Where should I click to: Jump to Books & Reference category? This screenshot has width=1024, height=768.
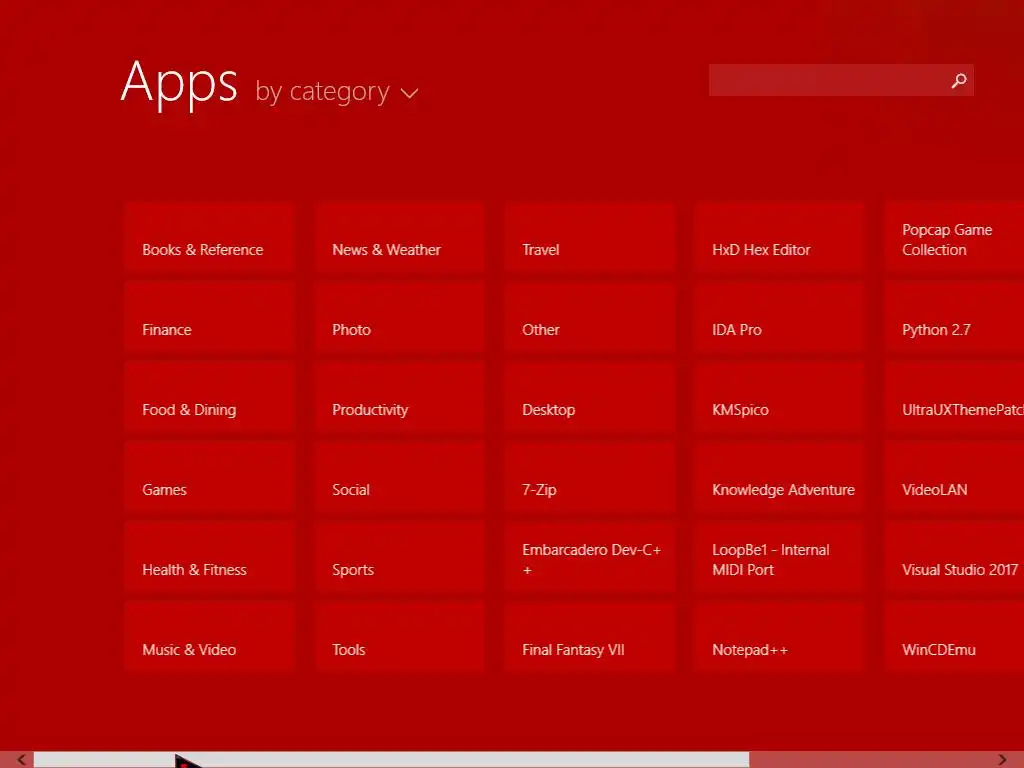tap(209, 237)
